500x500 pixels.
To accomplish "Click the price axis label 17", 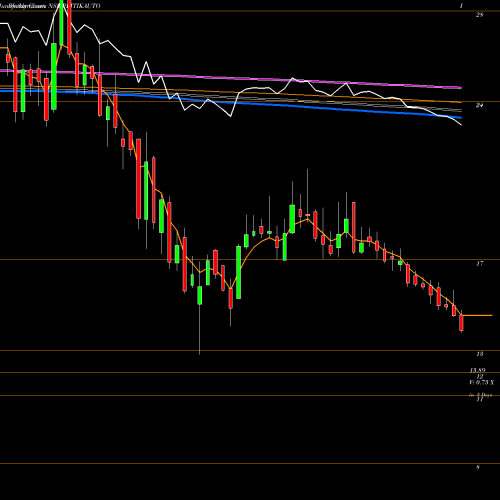I will pyautogui.click(x=479, y=264).
